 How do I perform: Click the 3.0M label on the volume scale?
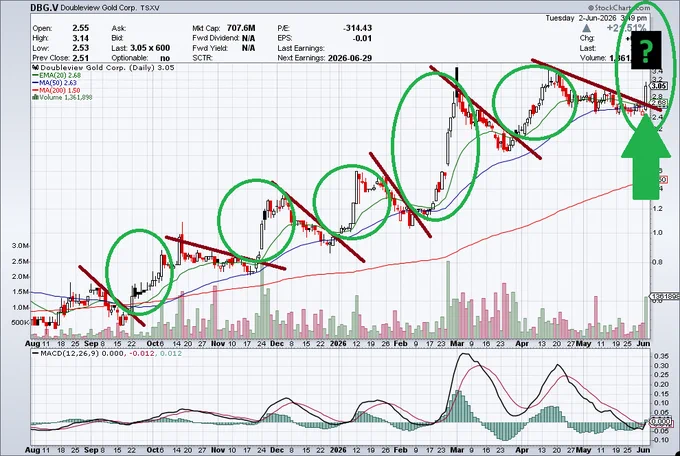click(20, 246)
